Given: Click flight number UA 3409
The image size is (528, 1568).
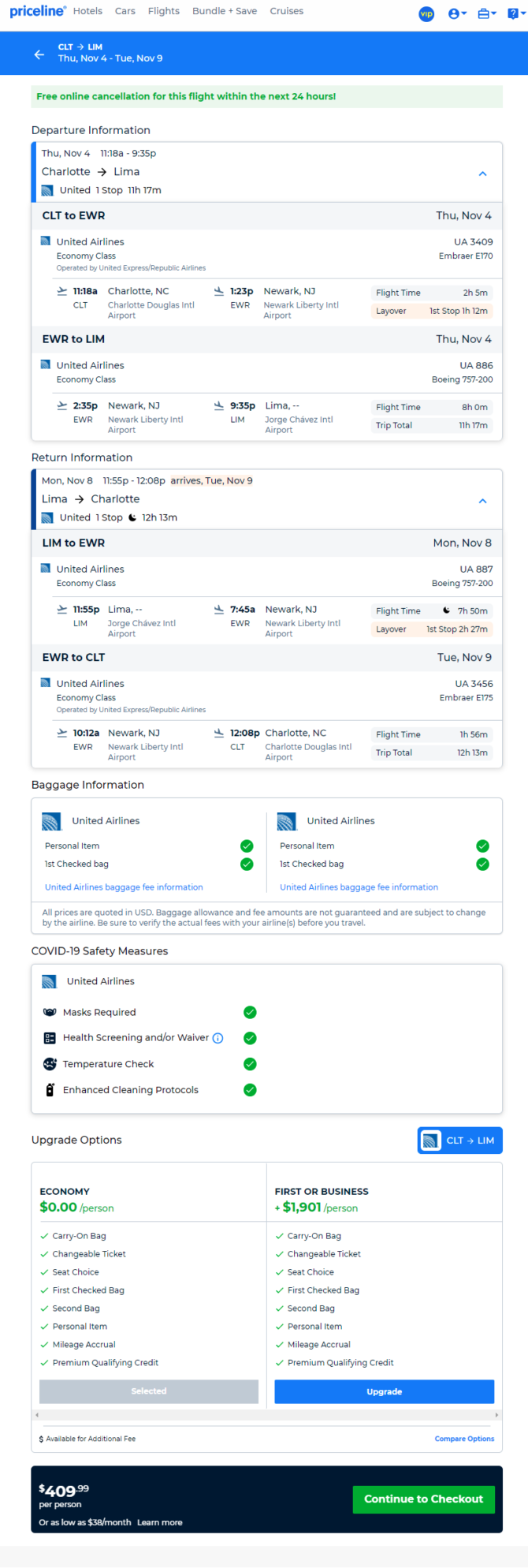Looking at the screenshot, I should click(474, 242).
